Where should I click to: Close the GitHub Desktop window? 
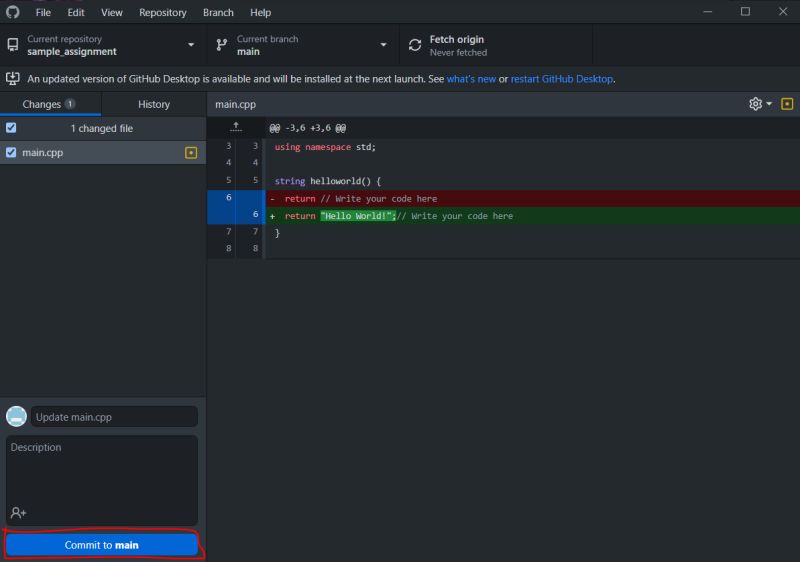coord(783,12)
